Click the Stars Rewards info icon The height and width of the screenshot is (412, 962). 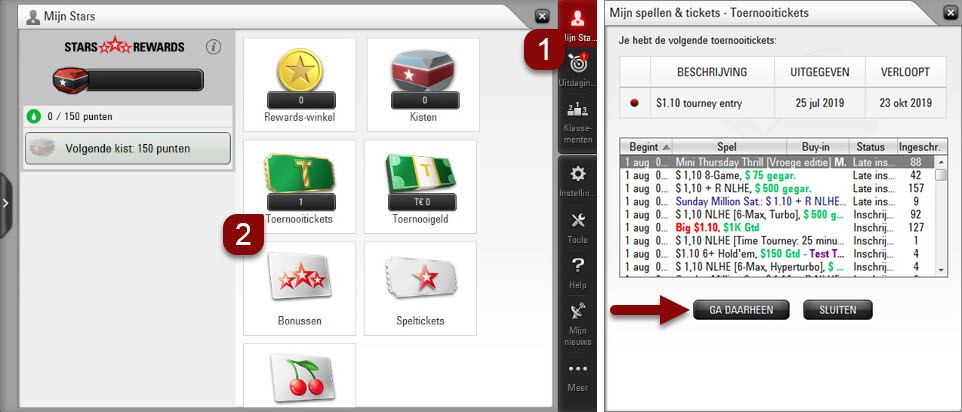[213, 47]
